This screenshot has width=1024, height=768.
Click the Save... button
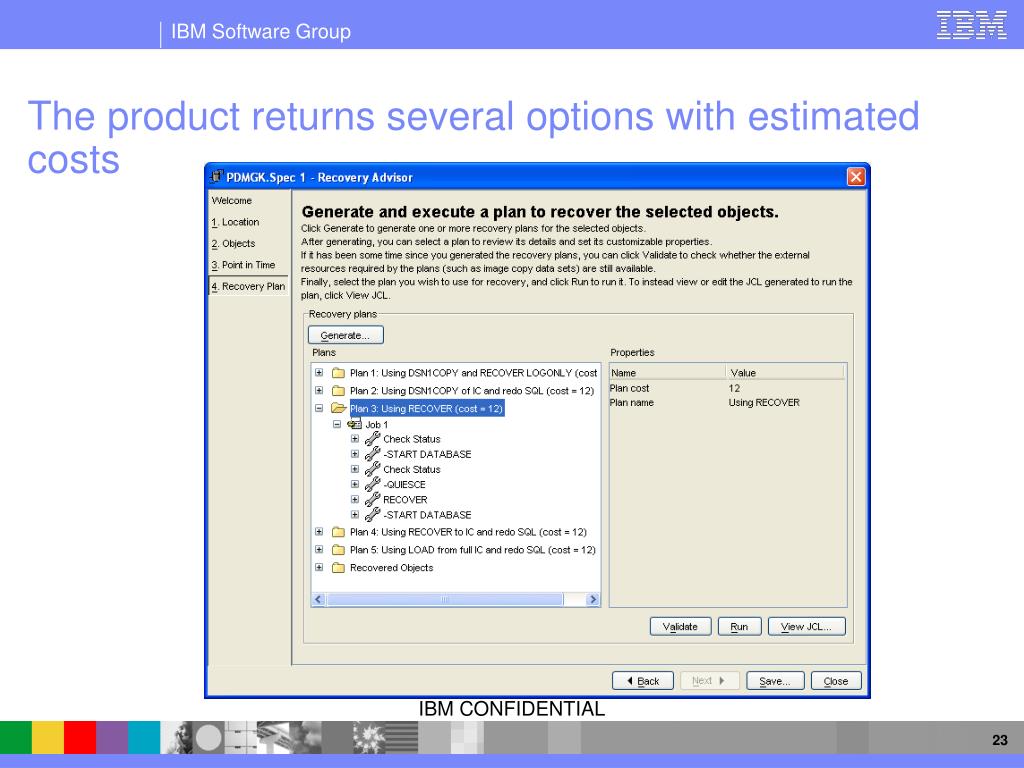[x=775, y=680]
